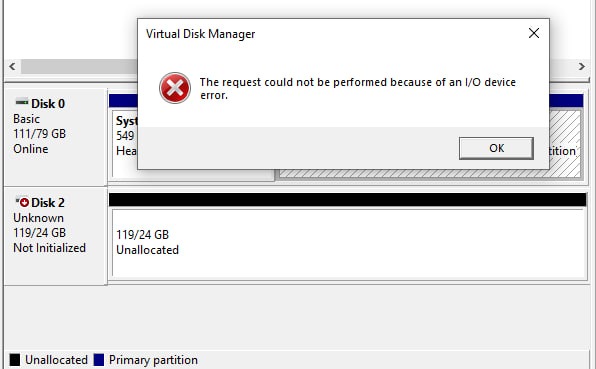Screen dimensions: 596x369
Task: Click the Disk 2 not-initialized red arrow icon
Action: [x=22, y=202]
